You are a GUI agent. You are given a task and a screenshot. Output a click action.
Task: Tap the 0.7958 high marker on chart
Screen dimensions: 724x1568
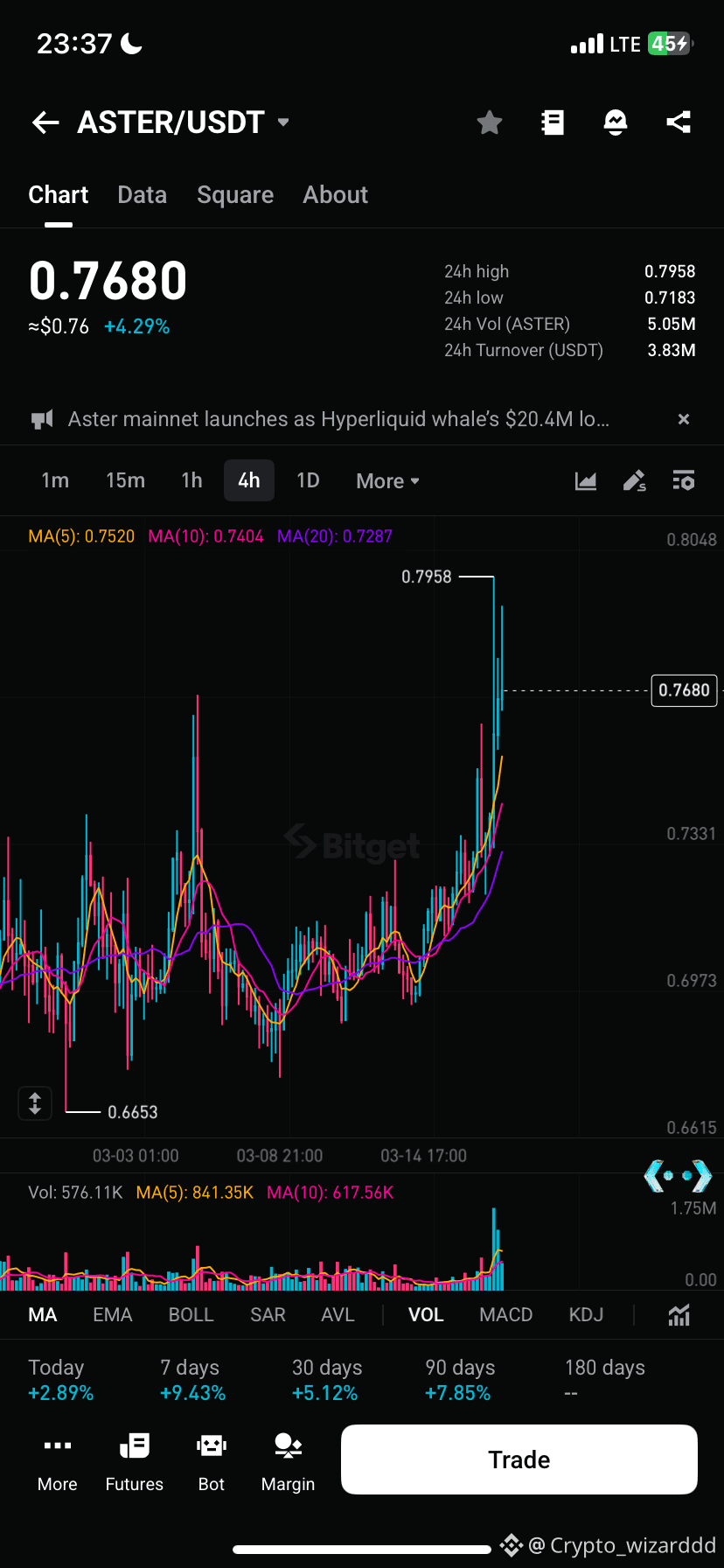tap(427, 577)
